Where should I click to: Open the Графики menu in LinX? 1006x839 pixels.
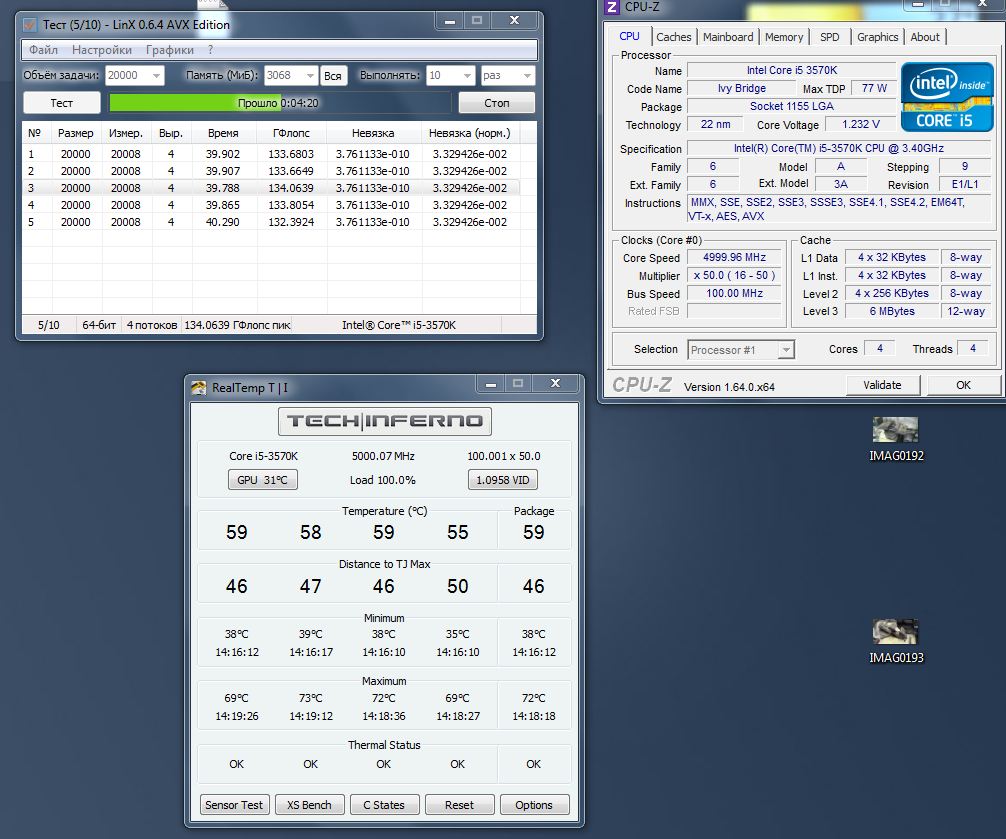pyautogui.click(x=169, y=50)
